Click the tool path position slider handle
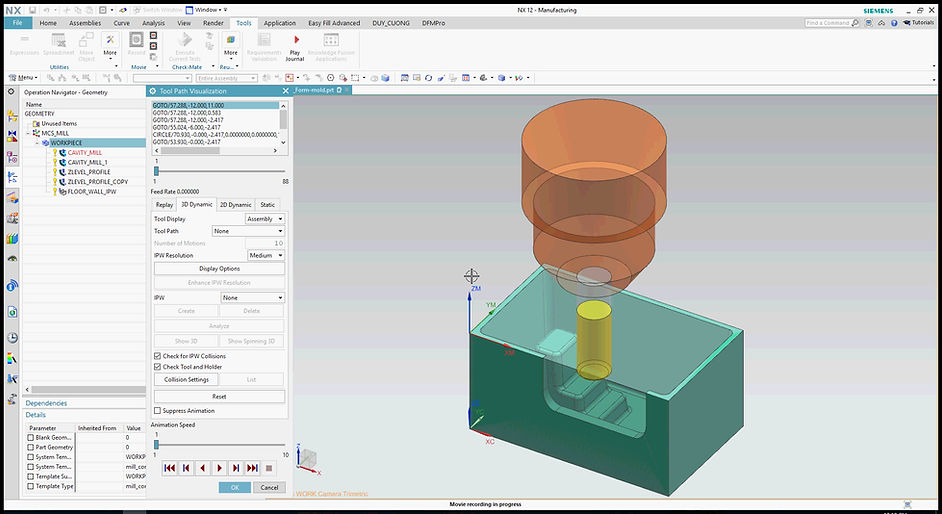 [x=156, y=171]
